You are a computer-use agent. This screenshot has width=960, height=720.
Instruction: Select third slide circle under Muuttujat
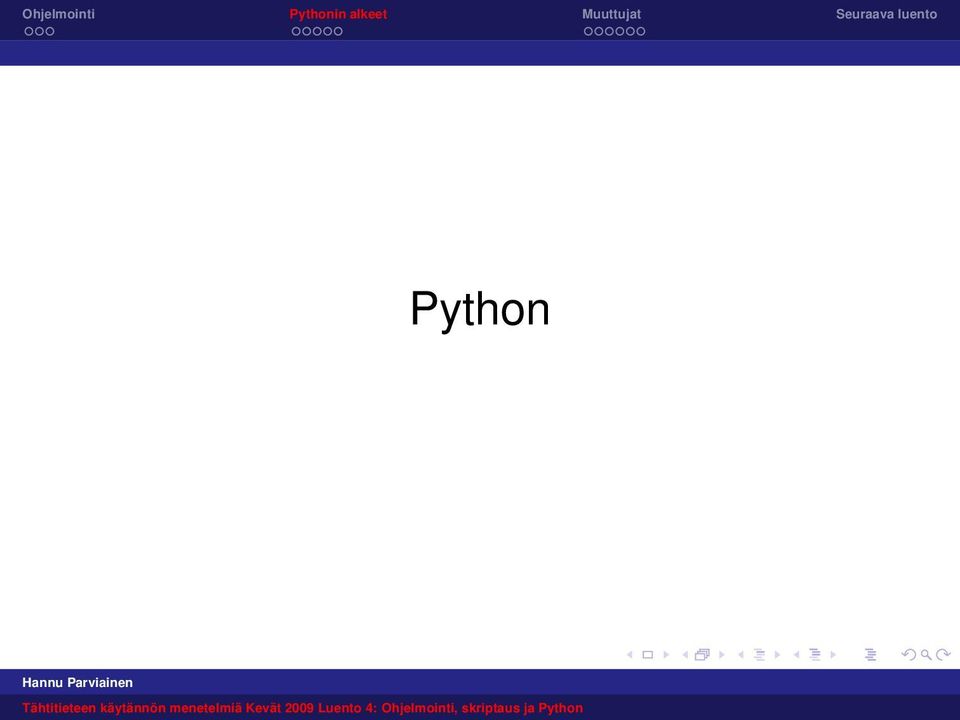coord(609,31)
